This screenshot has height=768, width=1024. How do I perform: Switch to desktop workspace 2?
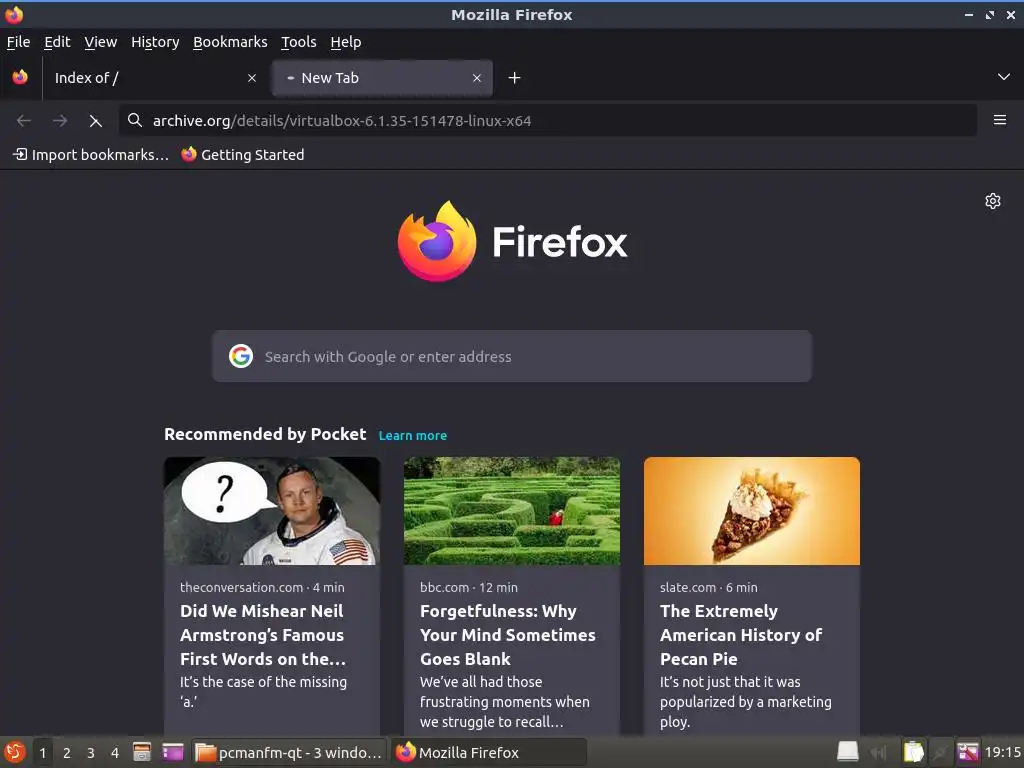tap(67, 752)
